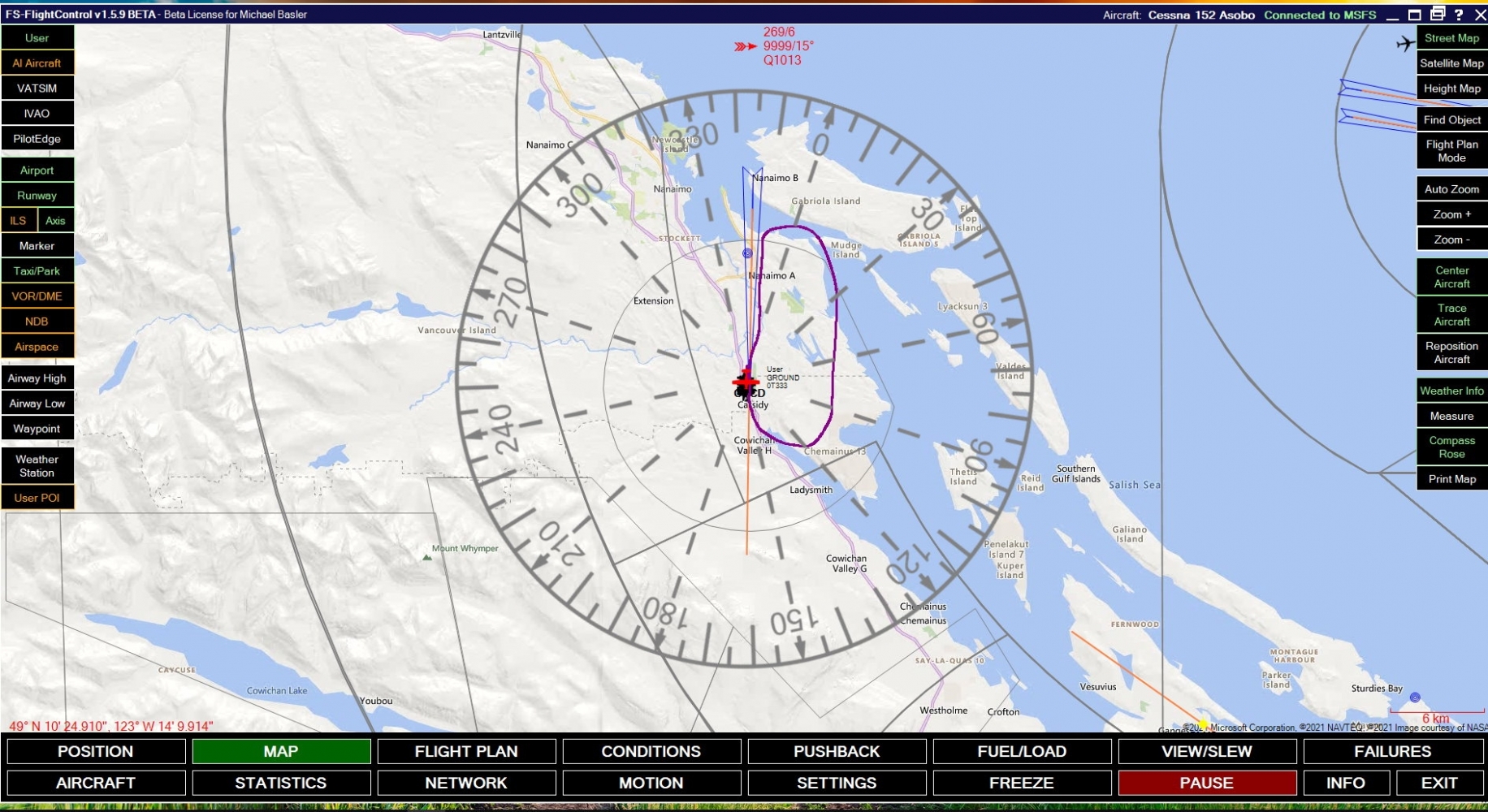Toggle Center Aircraft option
1488x812 pixels.
click(x=1452, y=277)
